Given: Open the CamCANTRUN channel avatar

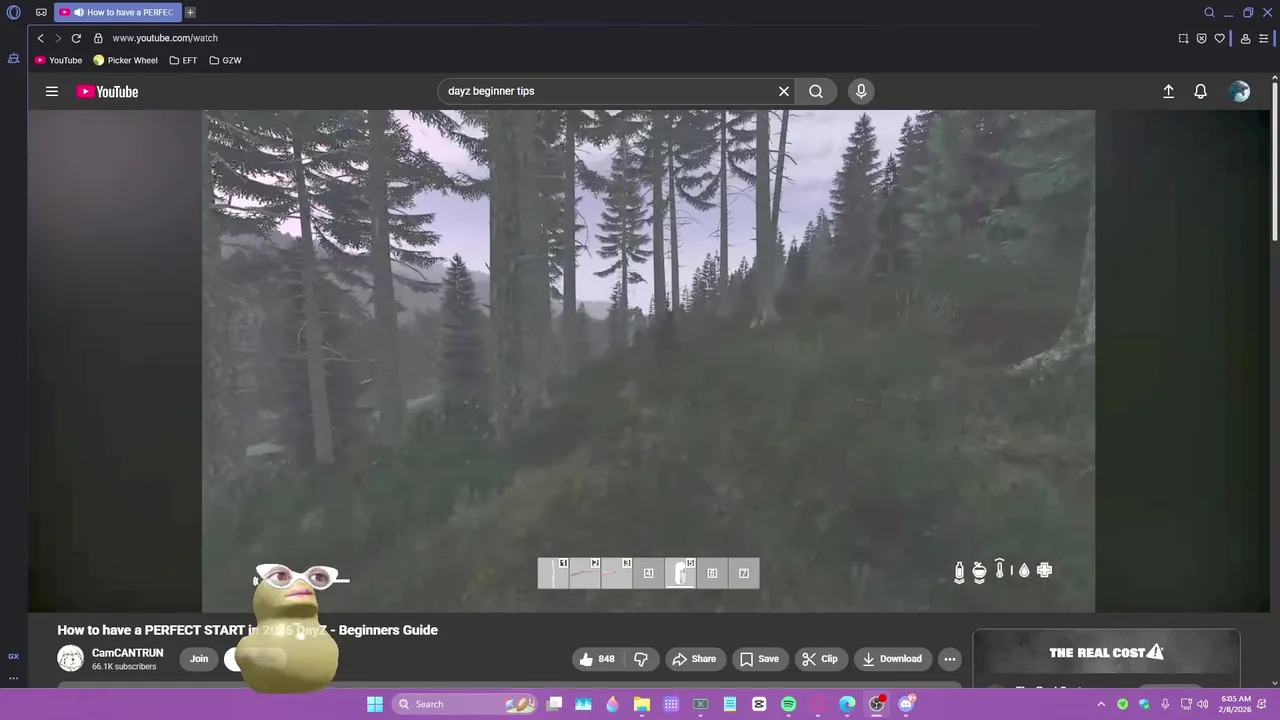Looking at the screenshot, I should 70,658.
